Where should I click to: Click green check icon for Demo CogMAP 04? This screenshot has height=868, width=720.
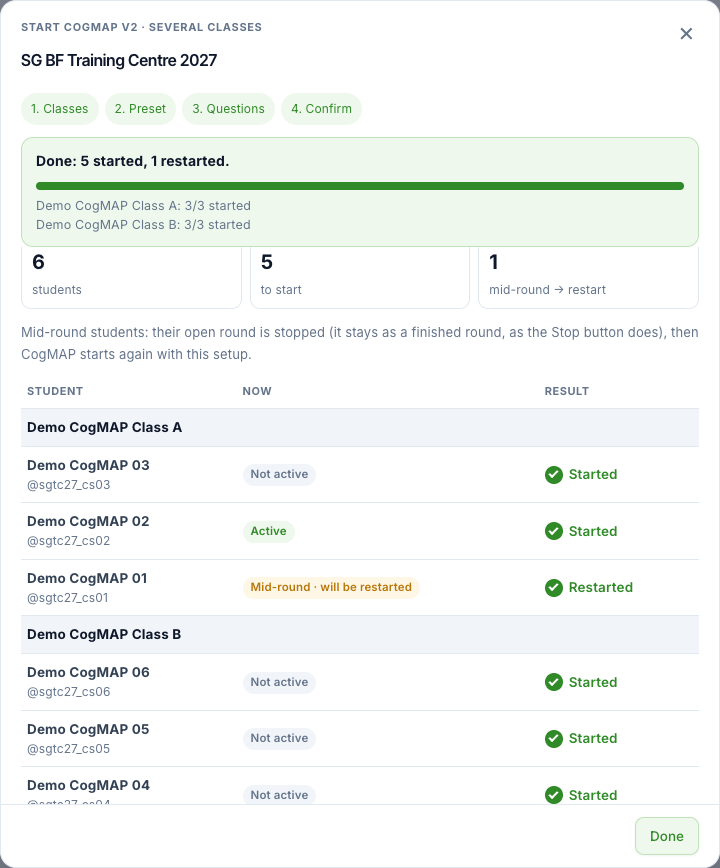click(x=553, y=795)
